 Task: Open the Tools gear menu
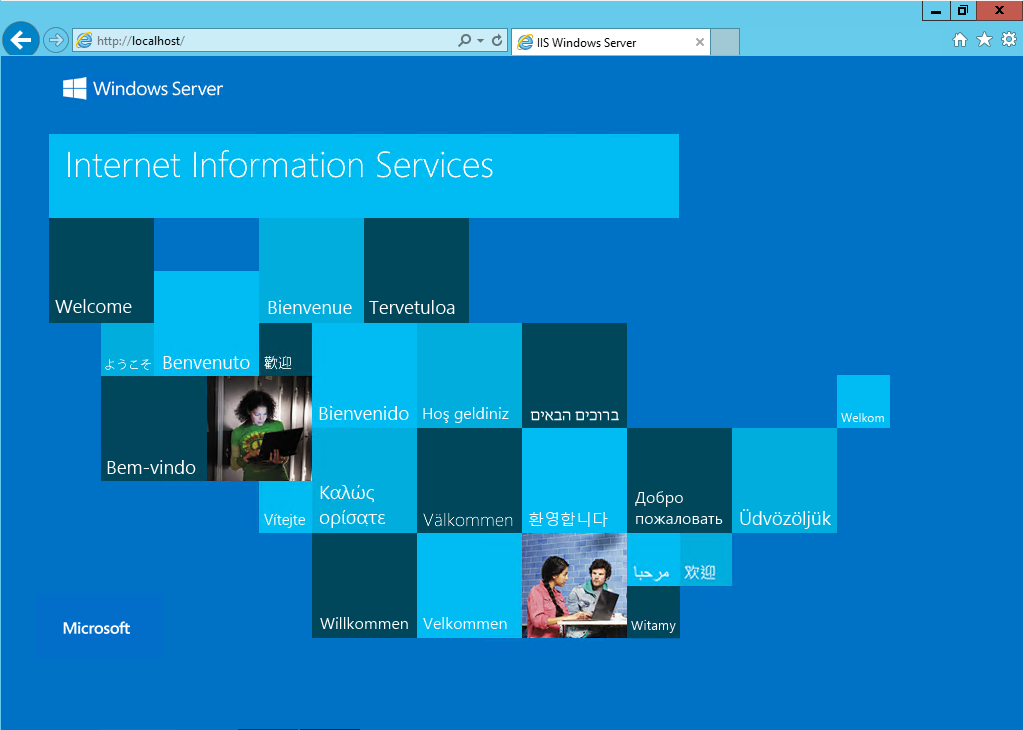click(1009, 40)
